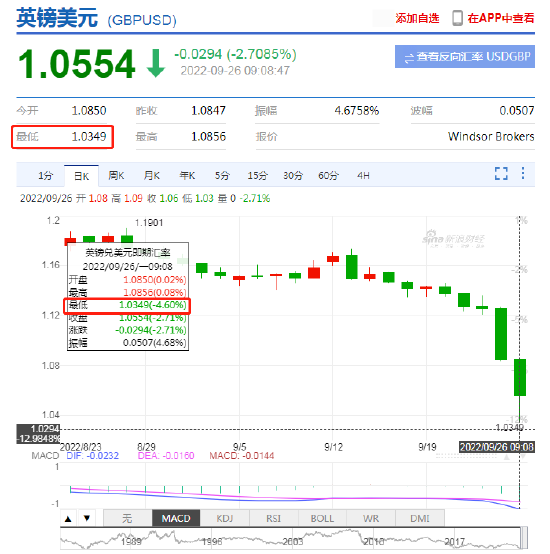Add GBPUSD to watchlist via 添加自选
The height and width of the screenshot is (554, 550).
[417, 18]
